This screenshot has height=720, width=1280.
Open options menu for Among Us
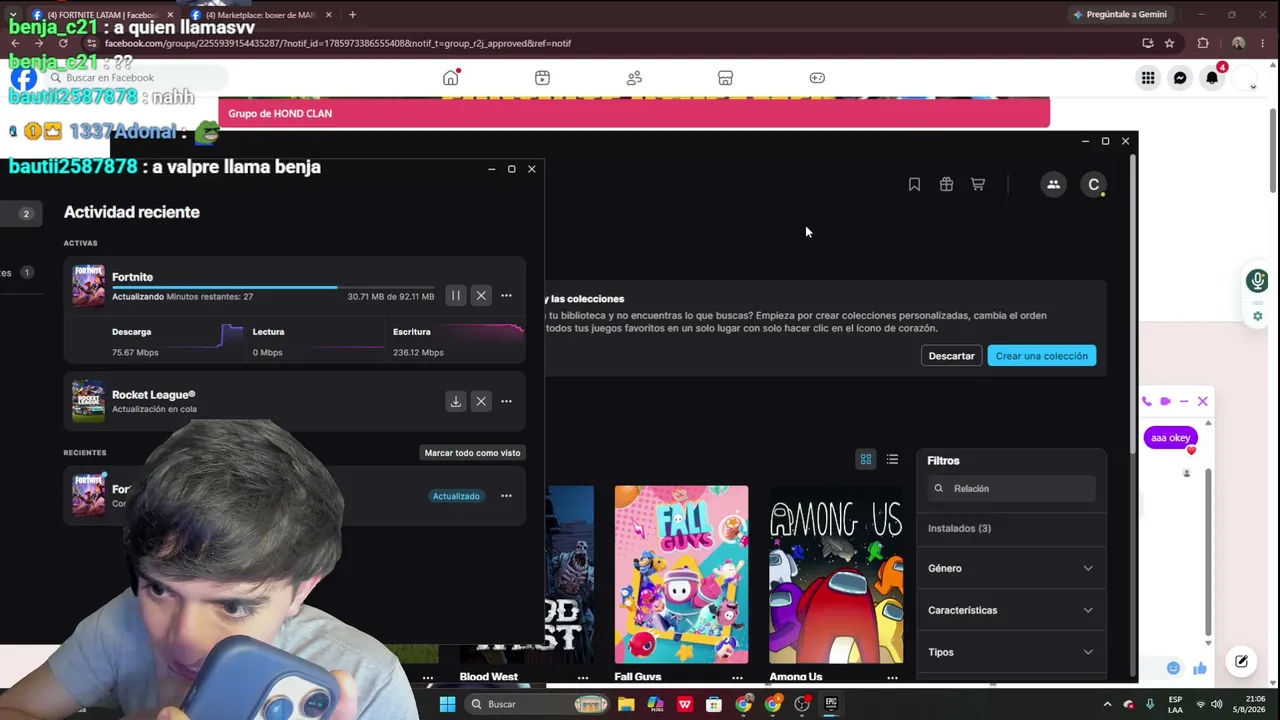[x=892, y=678]
